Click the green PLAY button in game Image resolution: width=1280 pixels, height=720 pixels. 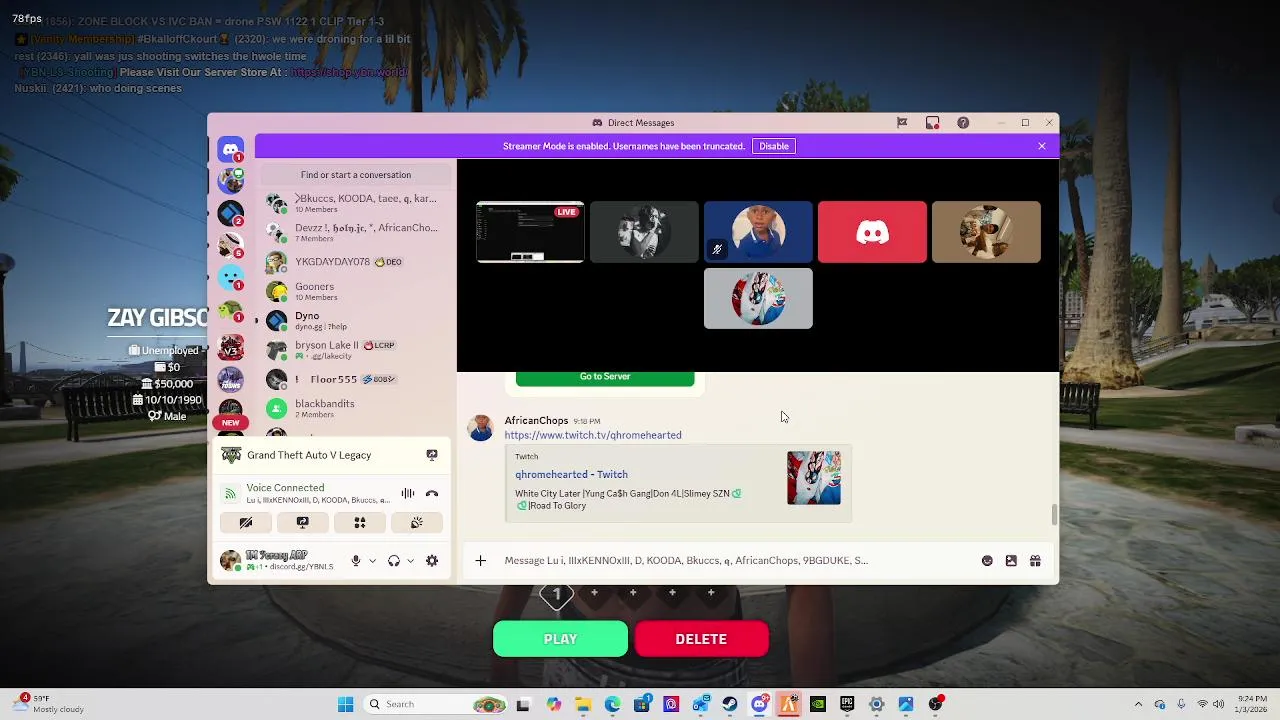point(560,639)
